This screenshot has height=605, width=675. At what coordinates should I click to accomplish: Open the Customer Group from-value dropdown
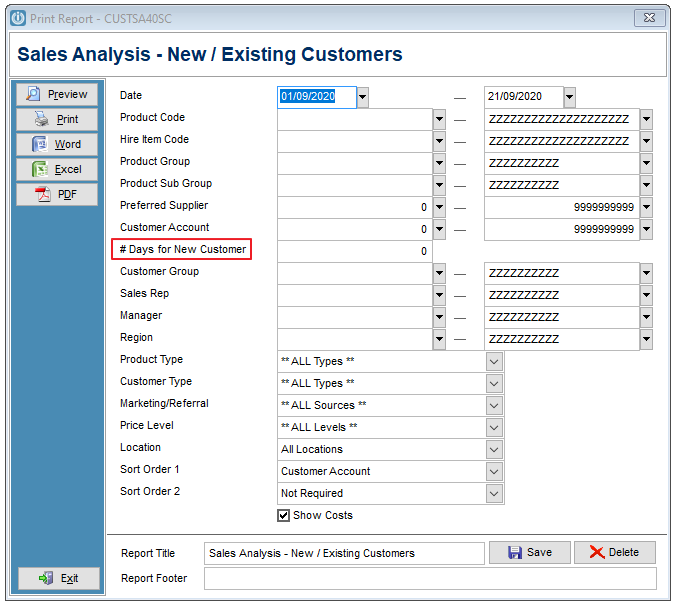(439, 273)
